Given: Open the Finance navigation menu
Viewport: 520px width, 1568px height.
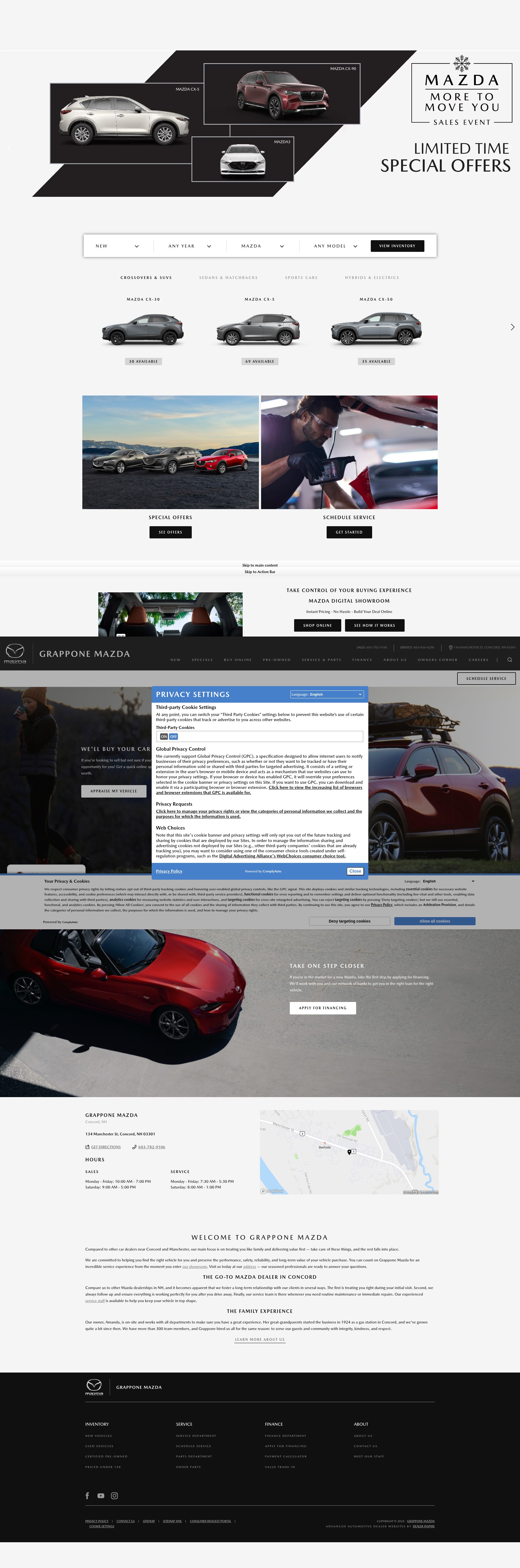Looking at the screenshot, I should 362,660.
